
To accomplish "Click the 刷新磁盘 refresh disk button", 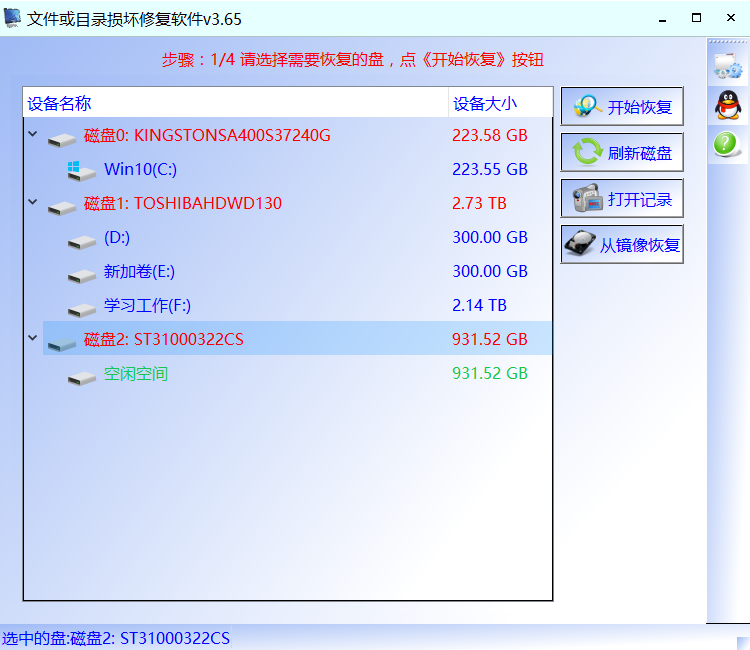I will [x=622, y=153].
